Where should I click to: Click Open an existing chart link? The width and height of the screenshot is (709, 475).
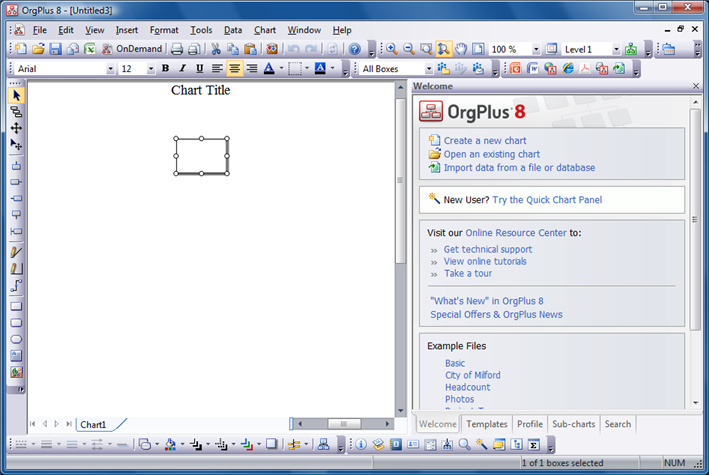tap(492, 154)
